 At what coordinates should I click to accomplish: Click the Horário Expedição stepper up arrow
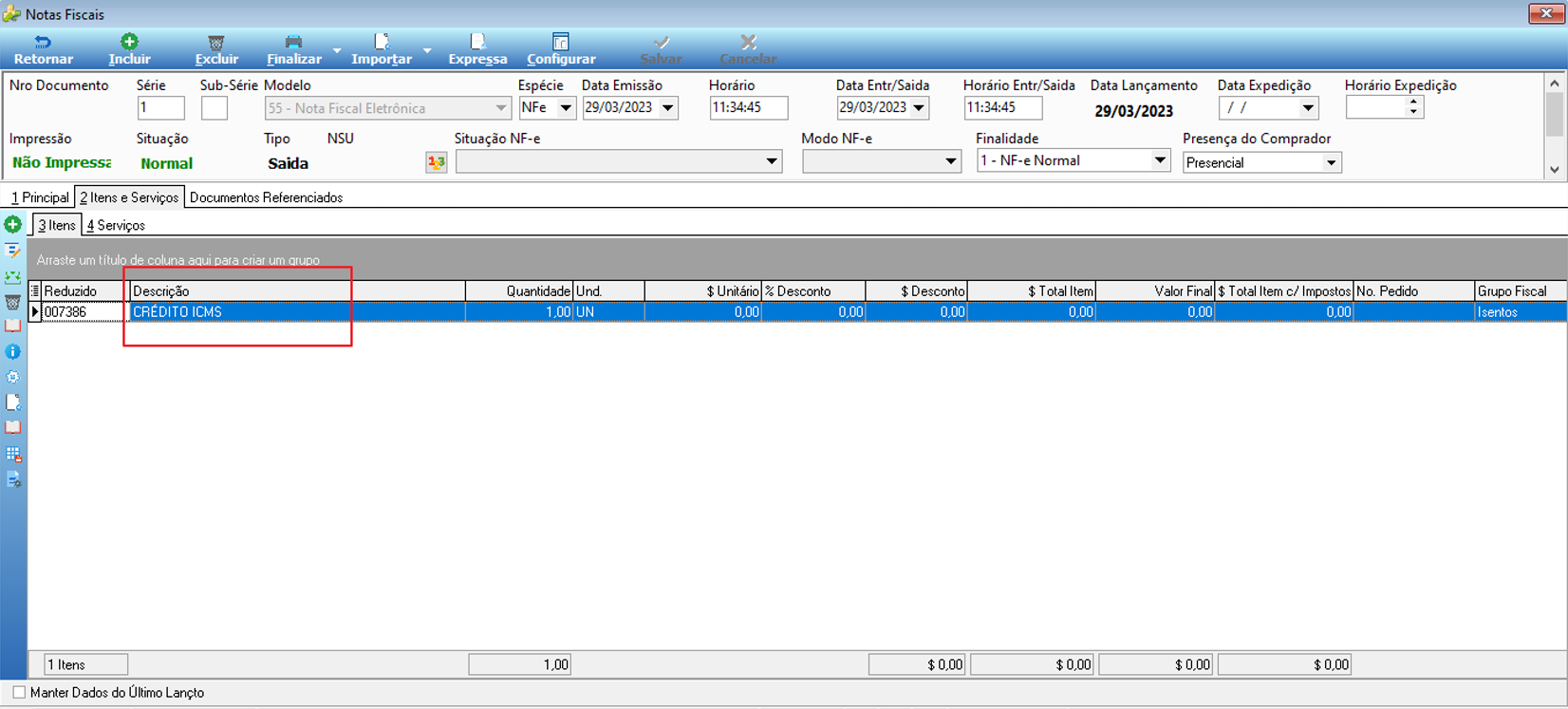click(1413, 102)
